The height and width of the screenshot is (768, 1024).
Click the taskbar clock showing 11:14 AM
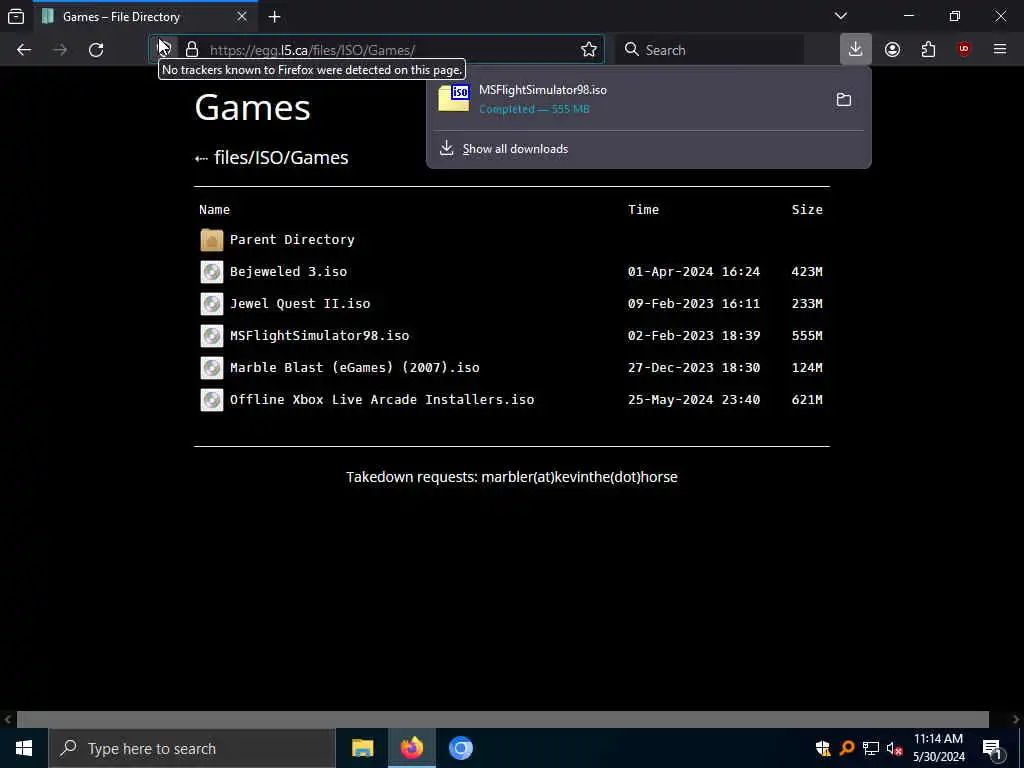point(938,748)
